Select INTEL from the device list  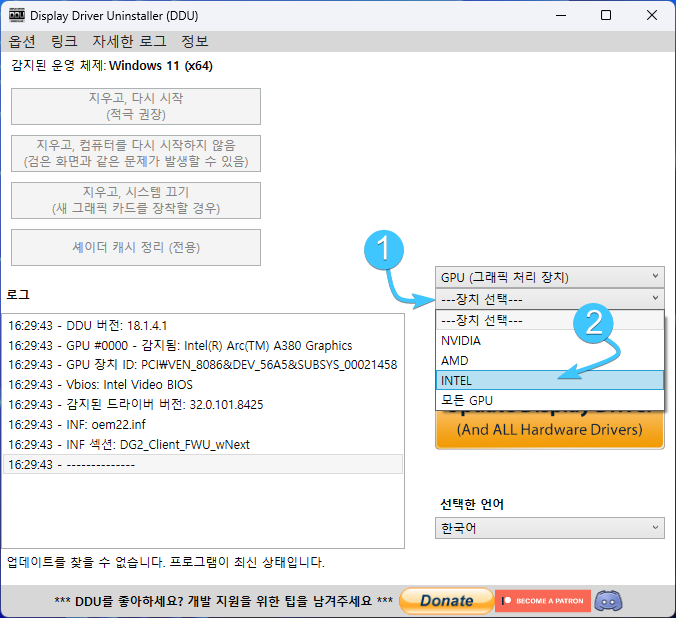coord(549,380)
